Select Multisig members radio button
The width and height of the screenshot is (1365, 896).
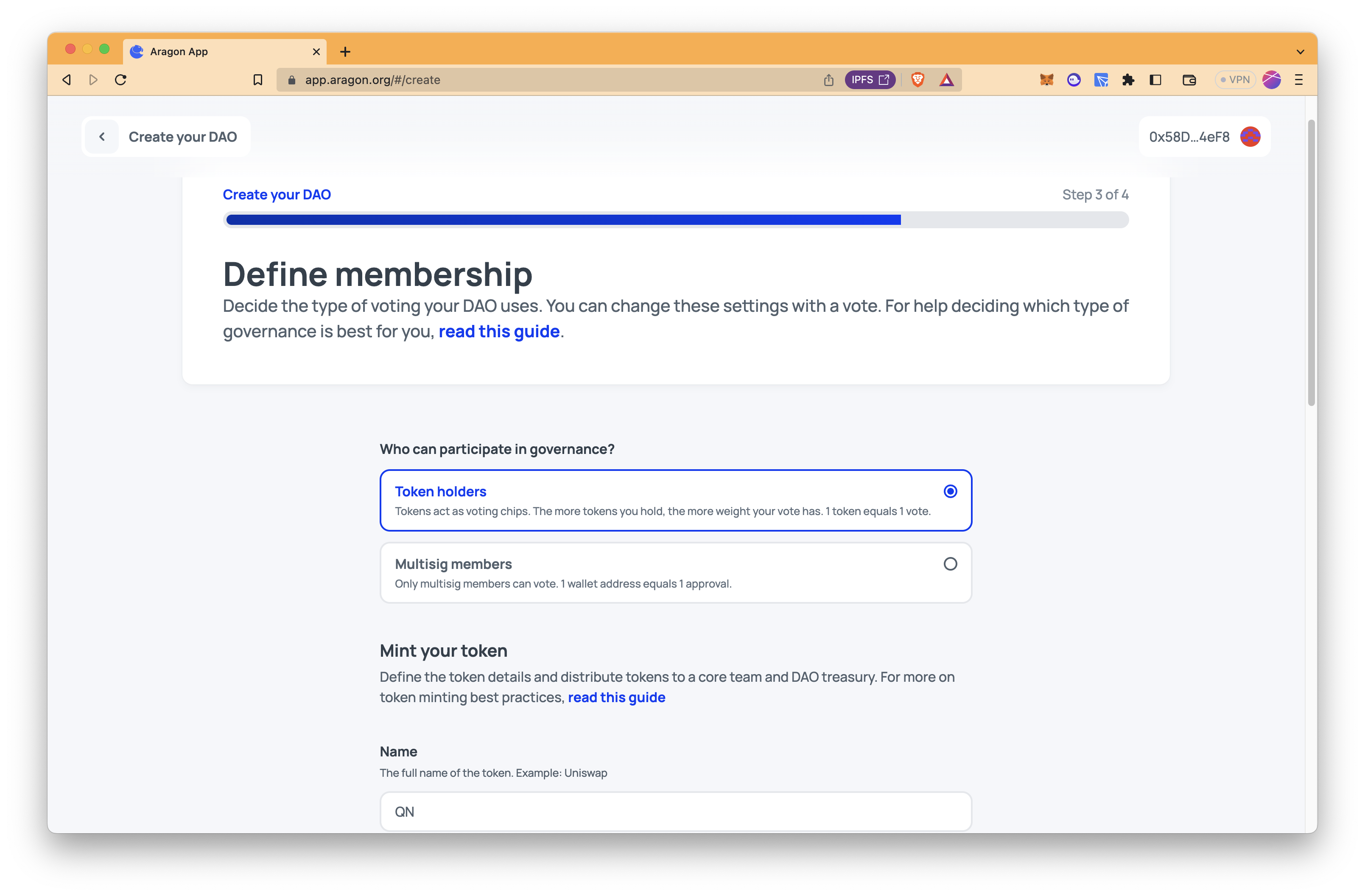(950, 564)
